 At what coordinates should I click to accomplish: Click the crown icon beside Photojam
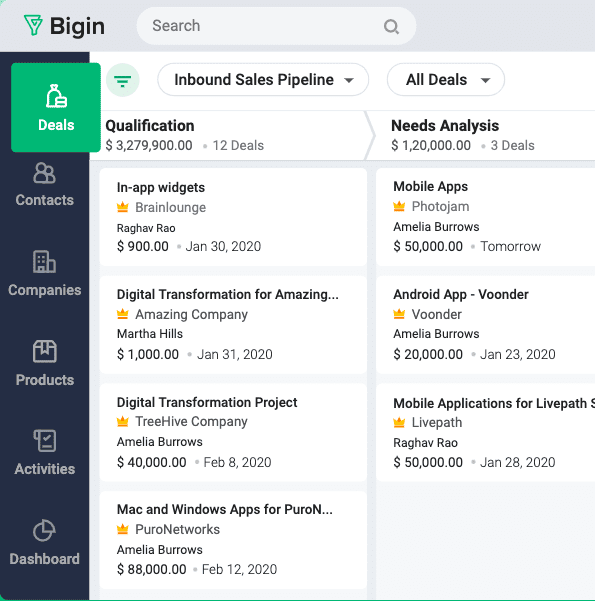click(x=399, y=206)
